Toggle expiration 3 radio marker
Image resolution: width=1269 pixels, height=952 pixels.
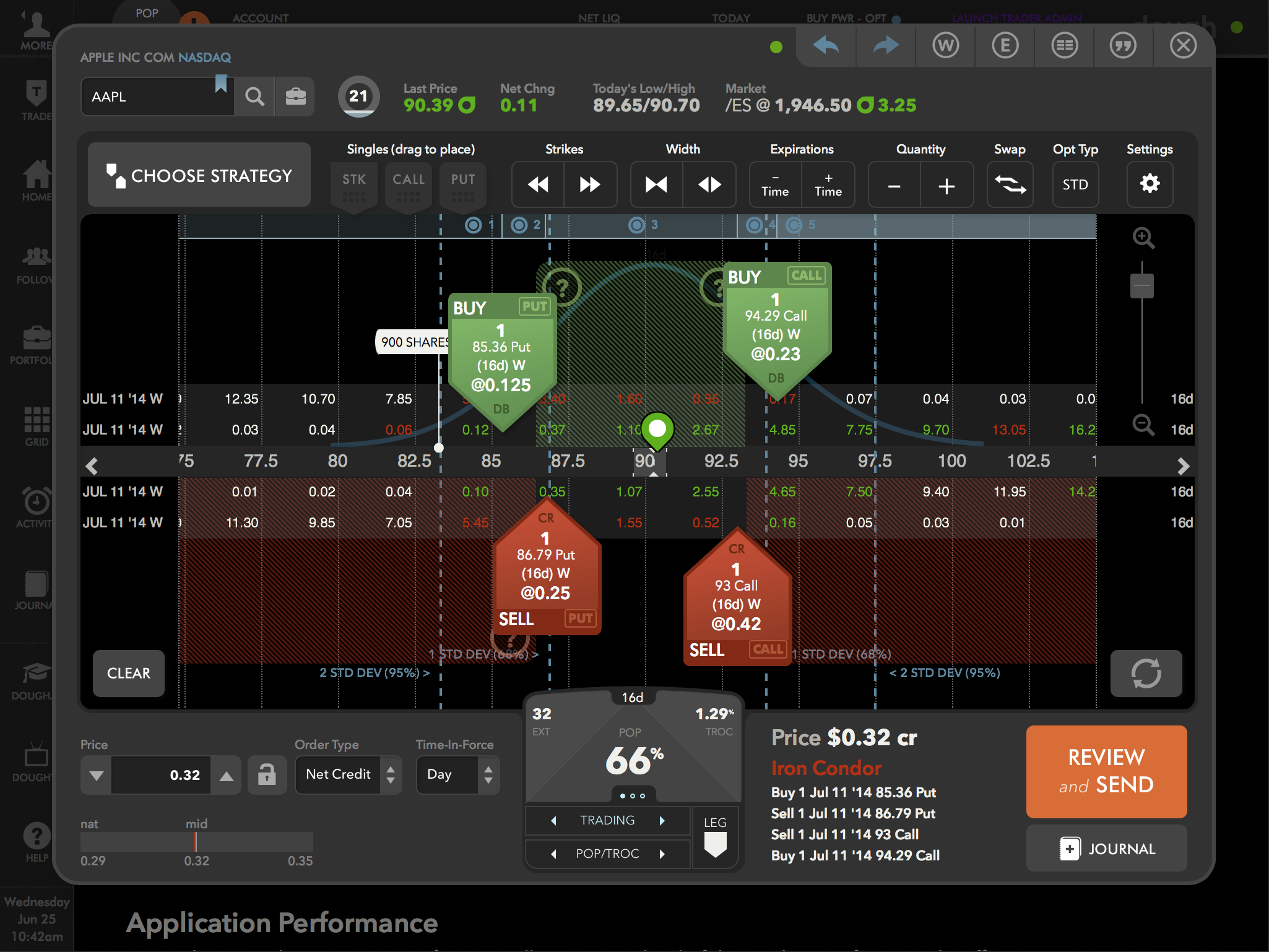[x=636, y=225]
